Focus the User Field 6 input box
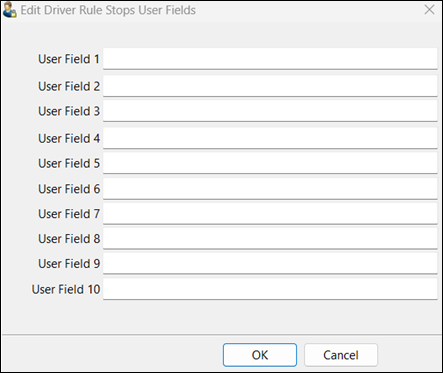This screenshot has height=373, width=443. [x=270, y=189]
